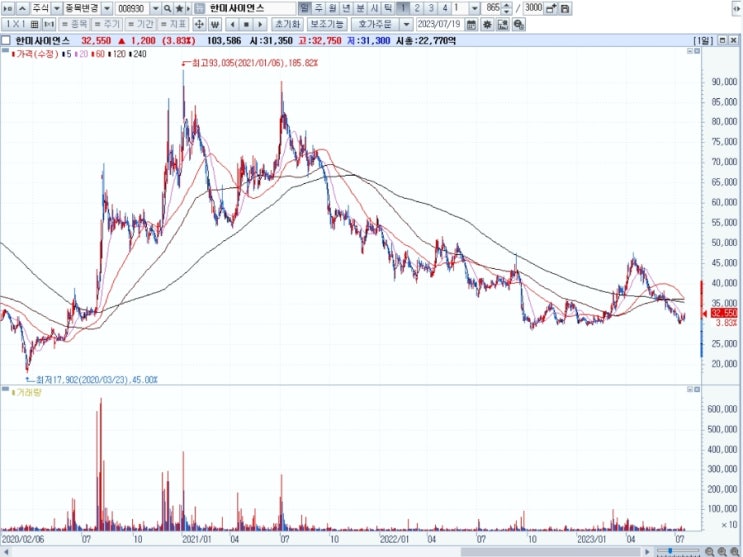Image resolution: width=743 pixels, height=557 pixels.
Task: Switch to the minute 분 period tab
Action: [x=361, y=8]
